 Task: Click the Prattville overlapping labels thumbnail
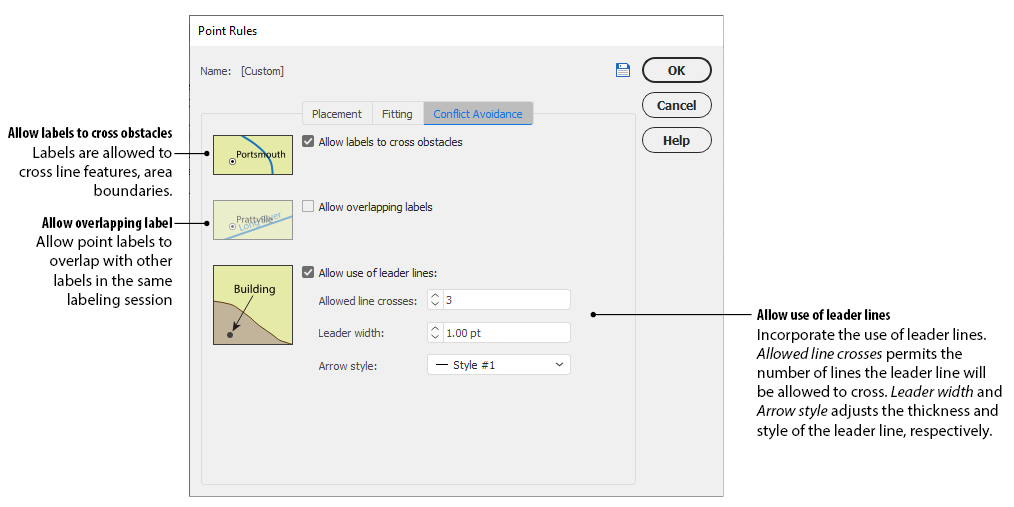(x=253, y=220)
